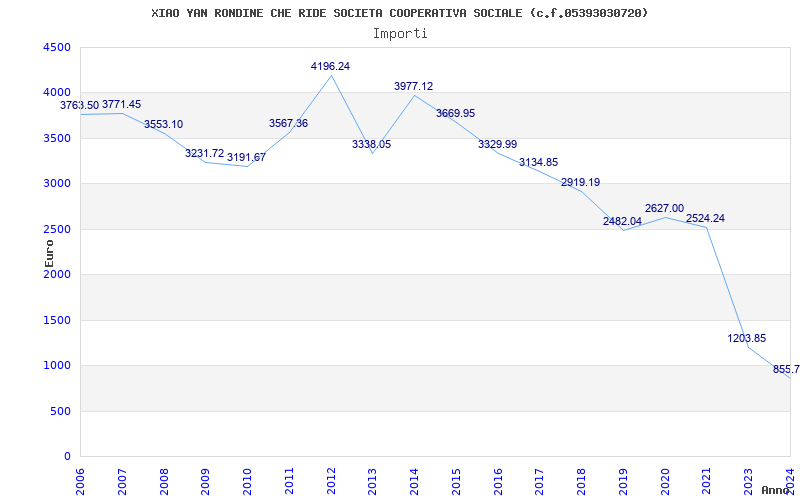Select the data label 2627.00
This screenshot has height=500, width=800.
664,209
